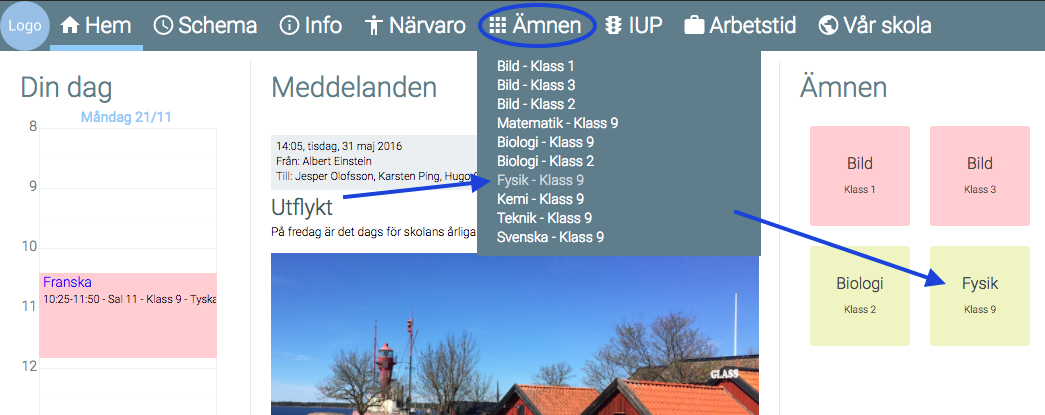Open the Utflykt message heading
Viewport: 1045px width, 415px height.
[302, 208]
